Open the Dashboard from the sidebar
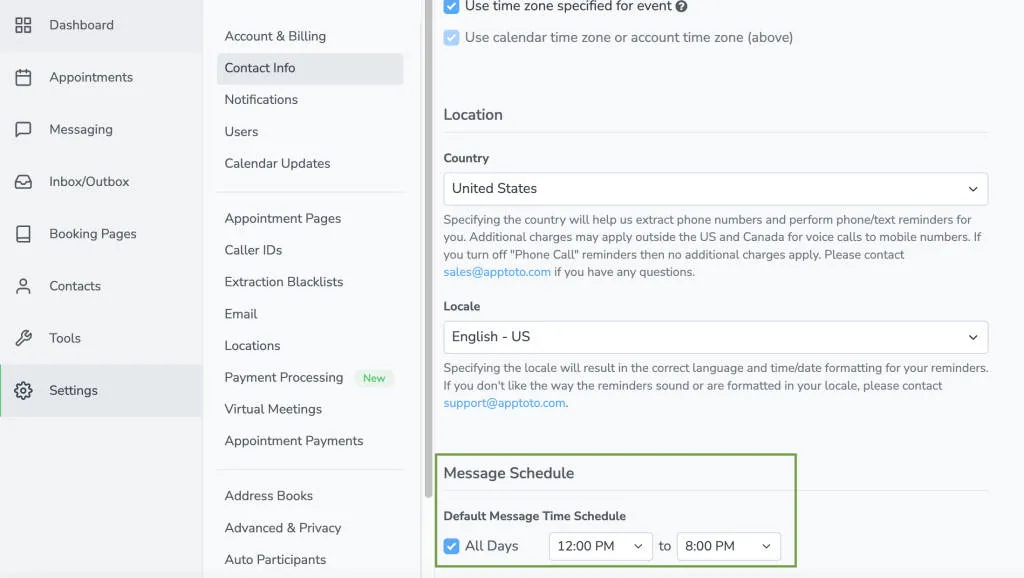 [x=27, y=24]
